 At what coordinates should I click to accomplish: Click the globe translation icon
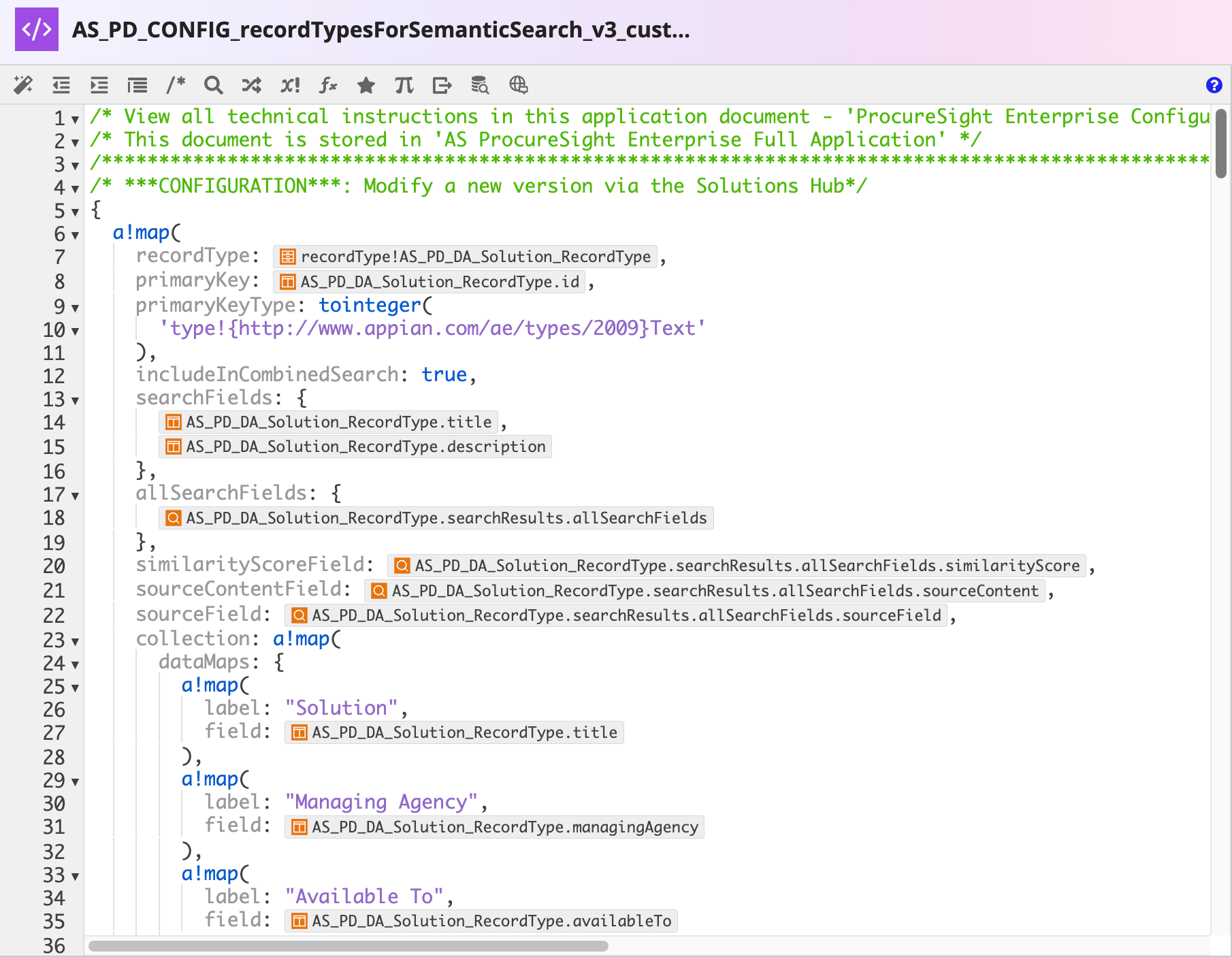(519, 85)
